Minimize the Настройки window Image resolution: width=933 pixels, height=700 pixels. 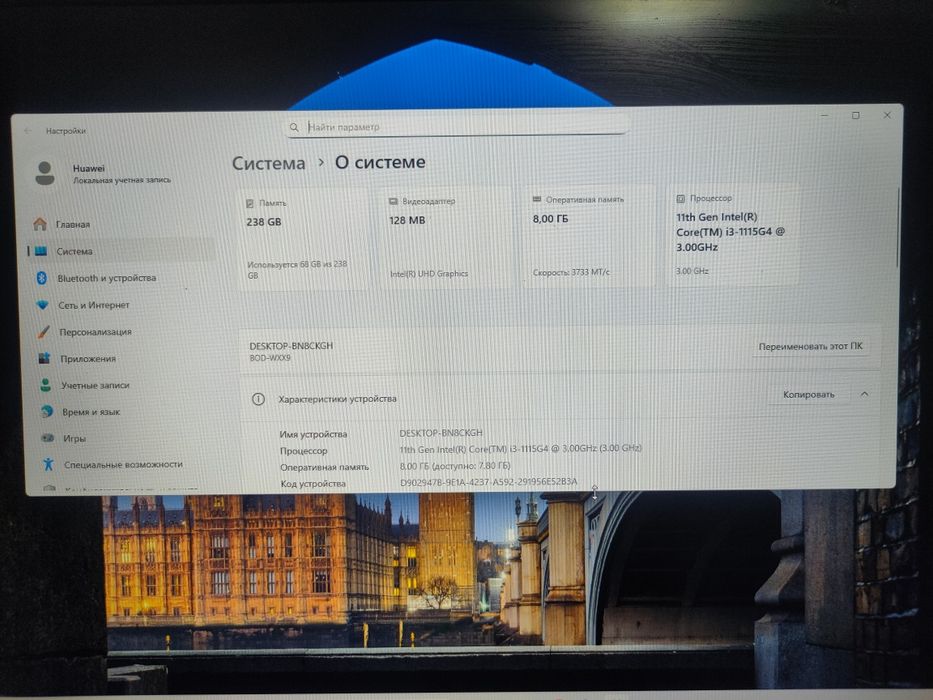point(825,115)
